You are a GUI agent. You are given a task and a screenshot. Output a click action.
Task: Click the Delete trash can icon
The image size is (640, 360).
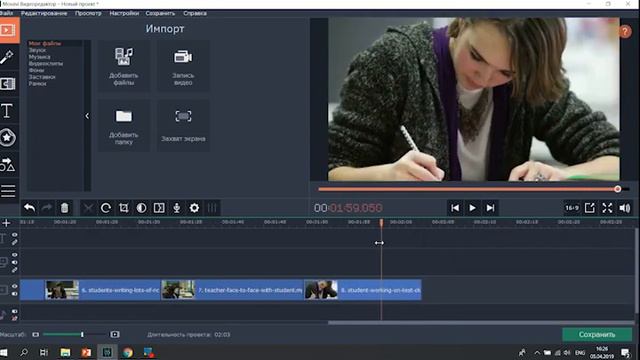tap(64, 208)
